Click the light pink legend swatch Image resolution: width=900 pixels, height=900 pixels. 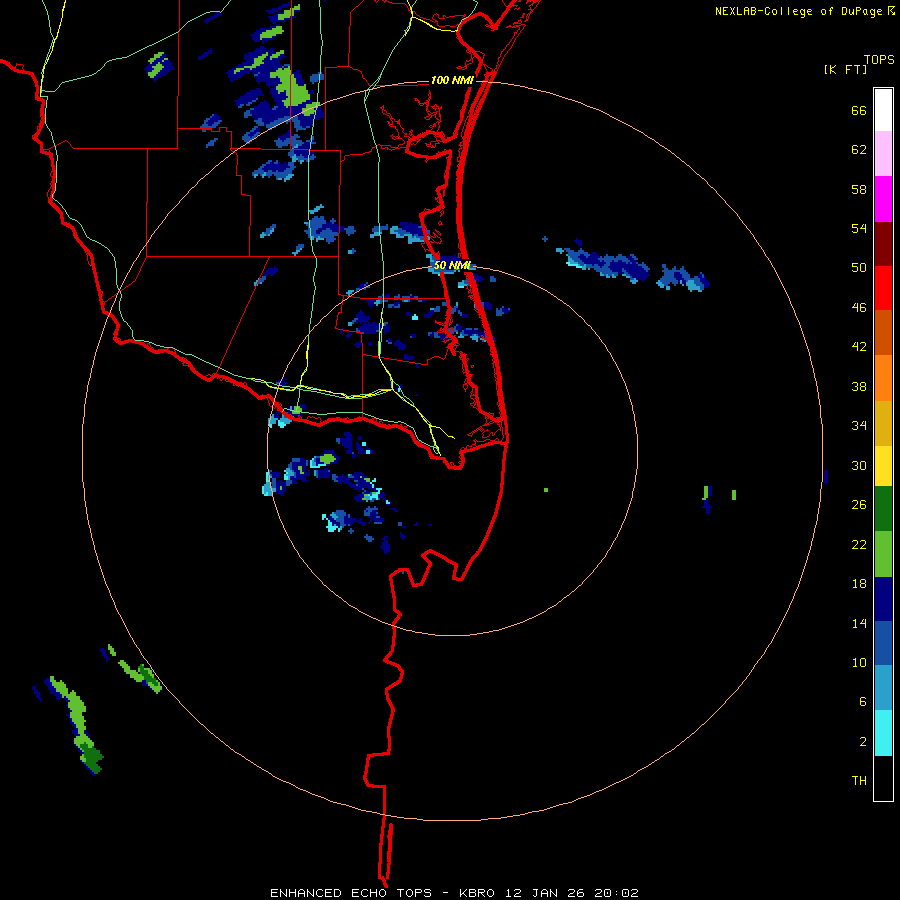point(883,154)
